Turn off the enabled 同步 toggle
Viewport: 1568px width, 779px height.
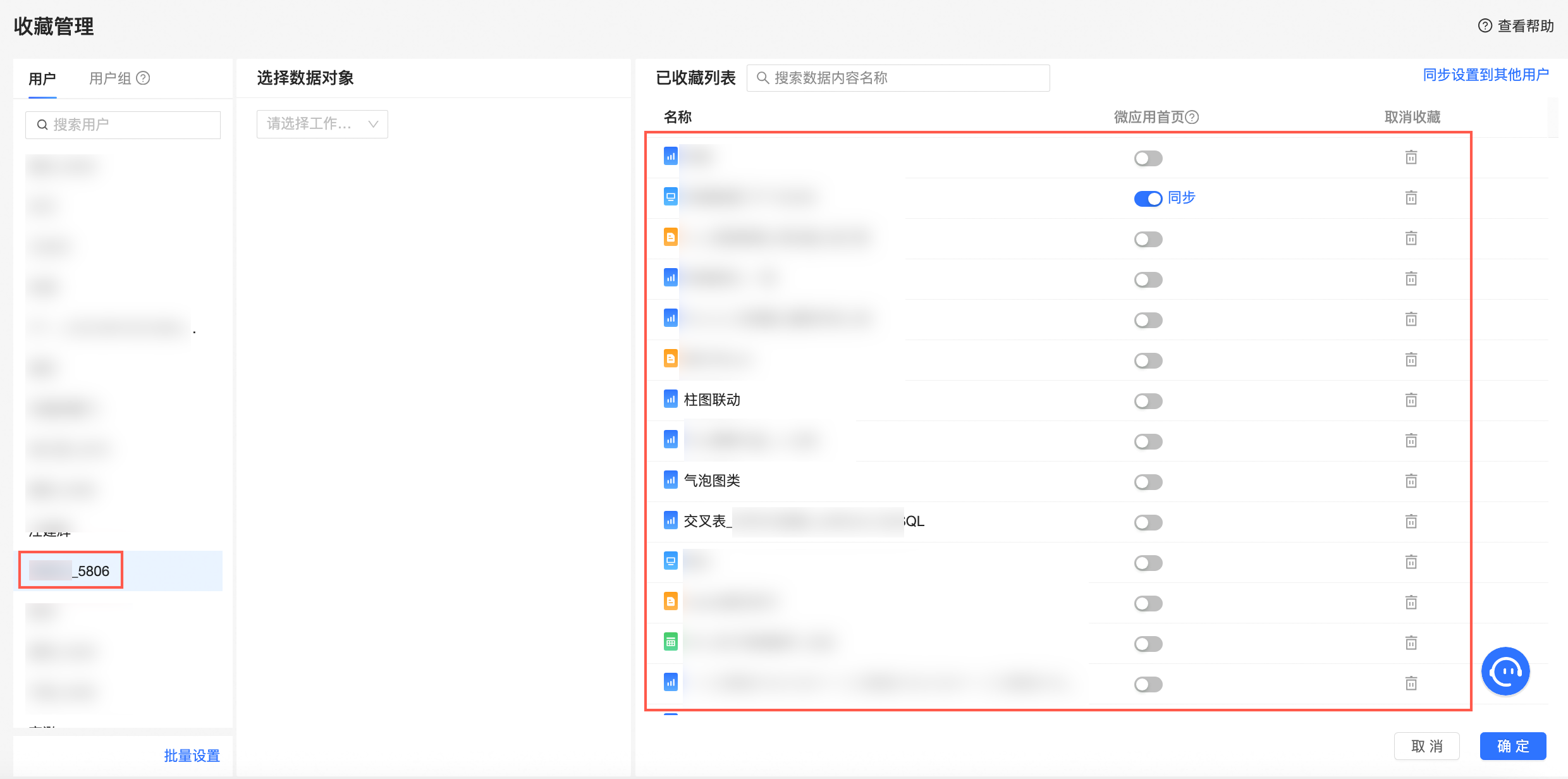pos(1148,199)
